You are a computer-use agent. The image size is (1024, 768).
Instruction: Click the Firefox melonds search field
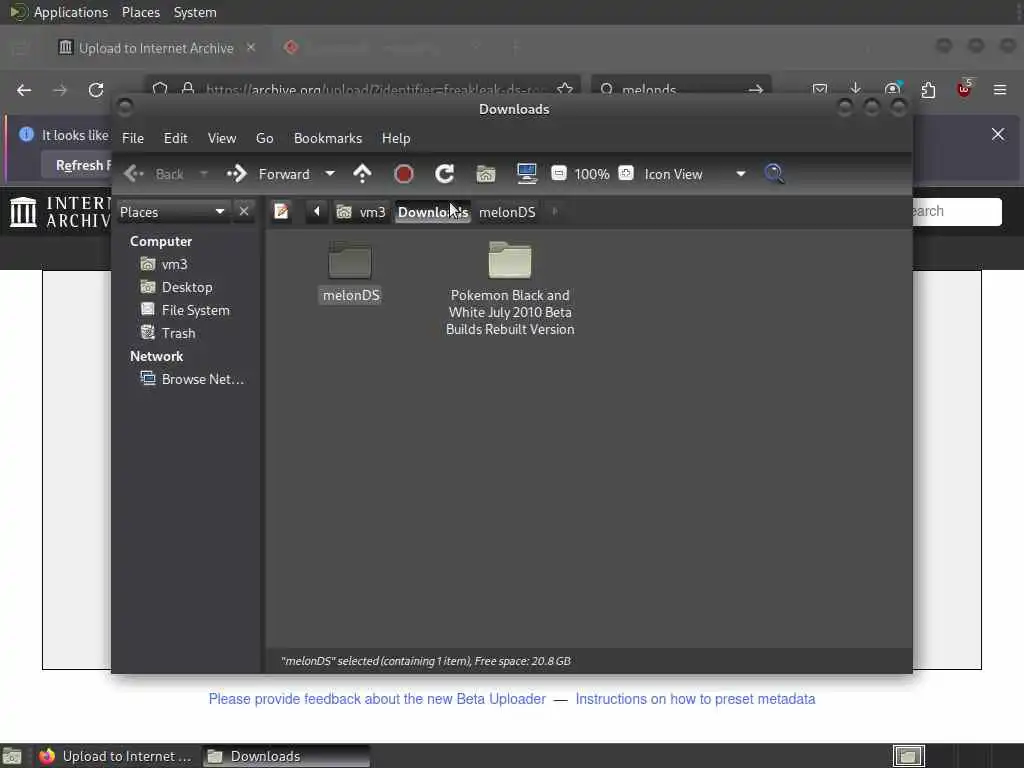[x=681, y=89]
